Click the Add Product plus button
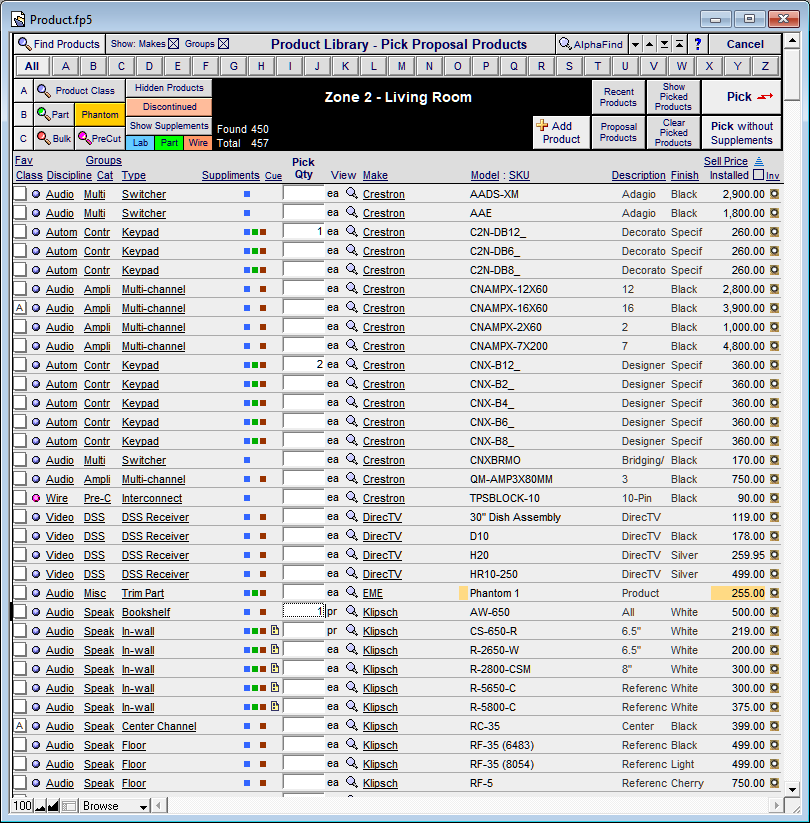 (x=561, y=132)
